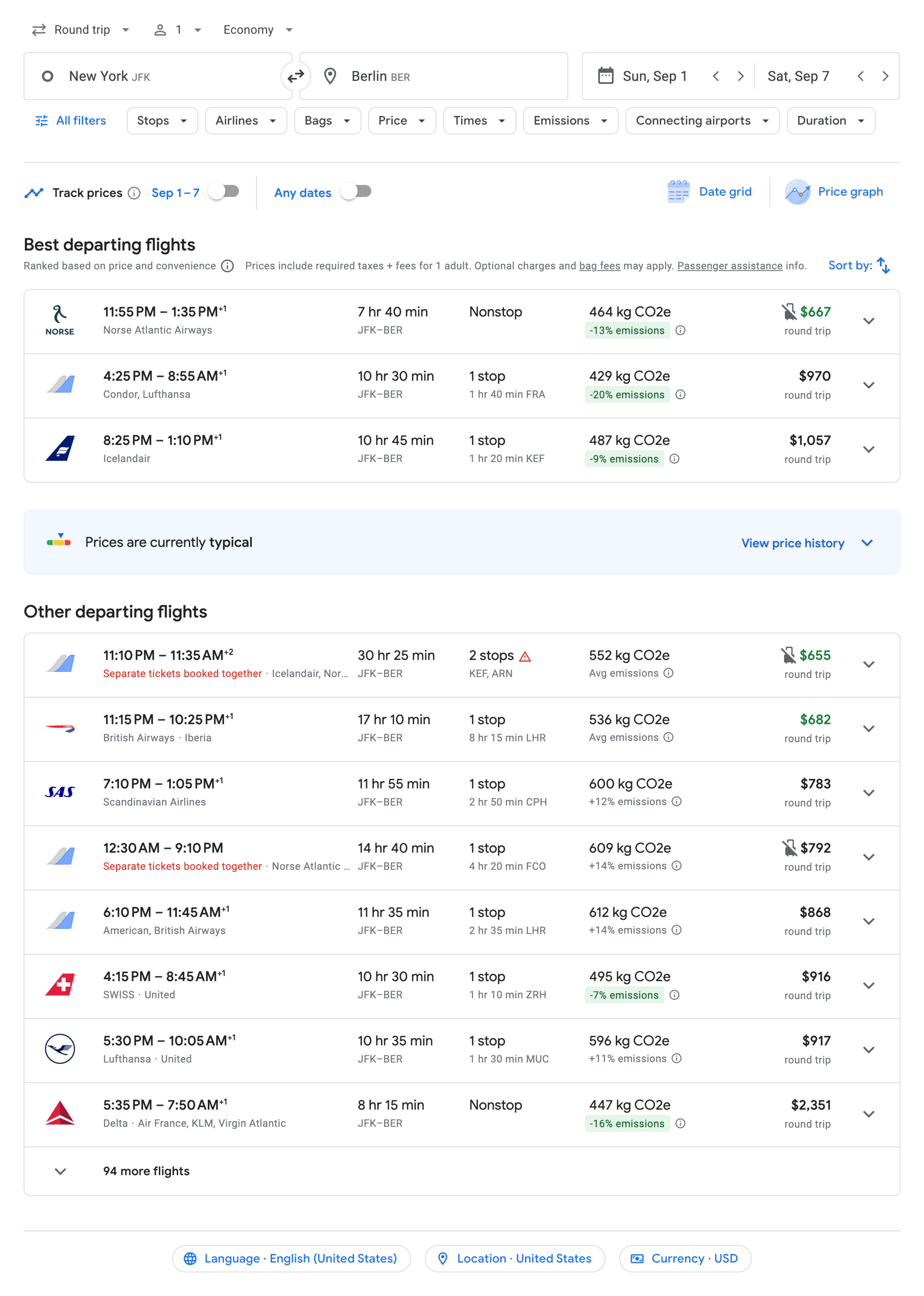The height and width of the screenshot is (1296, 924).
Task: Click the SAS airline logo
Action: 60,792
